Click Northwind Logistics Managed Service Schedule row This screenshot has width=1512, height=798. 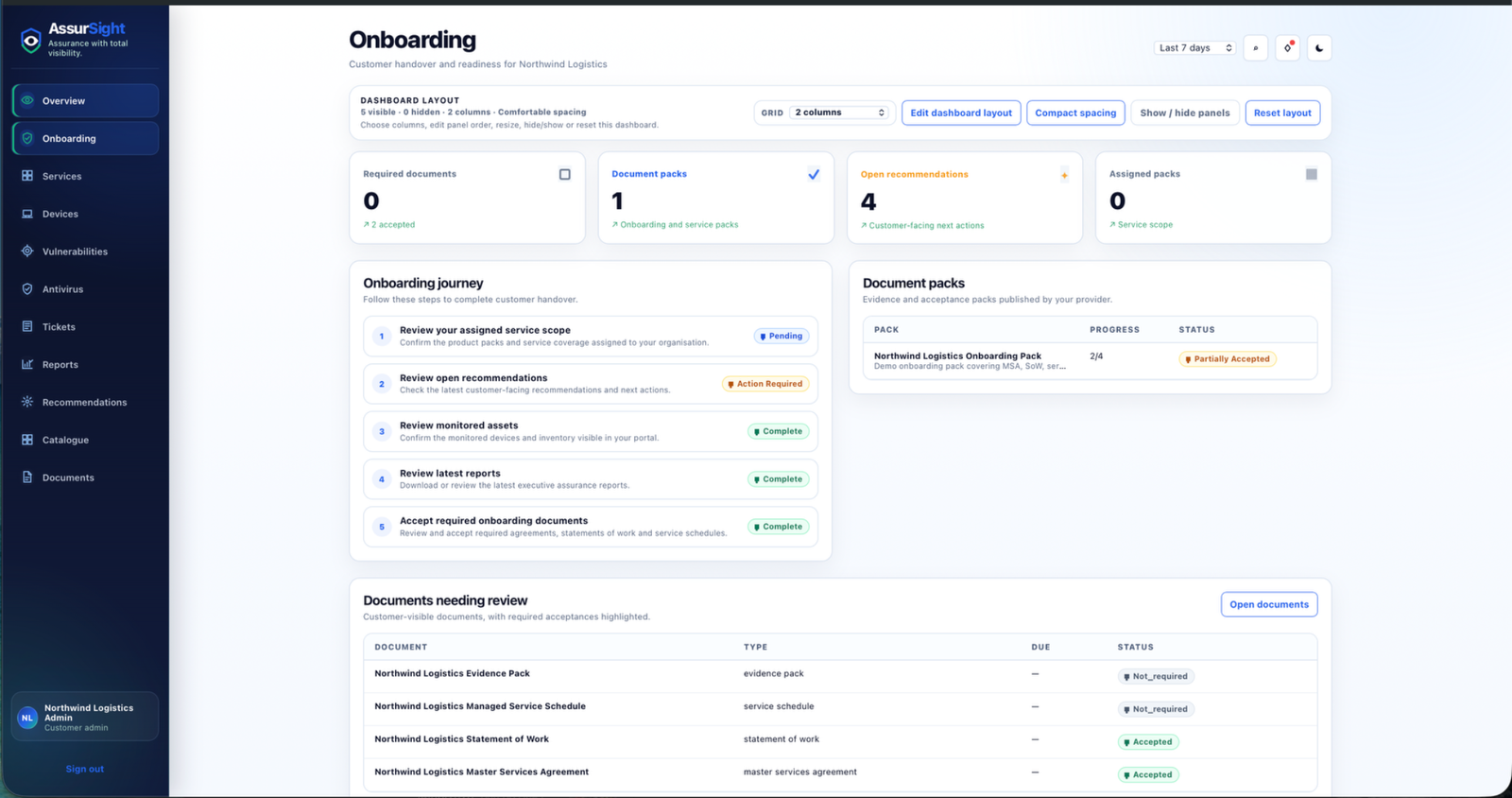click(840, 707)
